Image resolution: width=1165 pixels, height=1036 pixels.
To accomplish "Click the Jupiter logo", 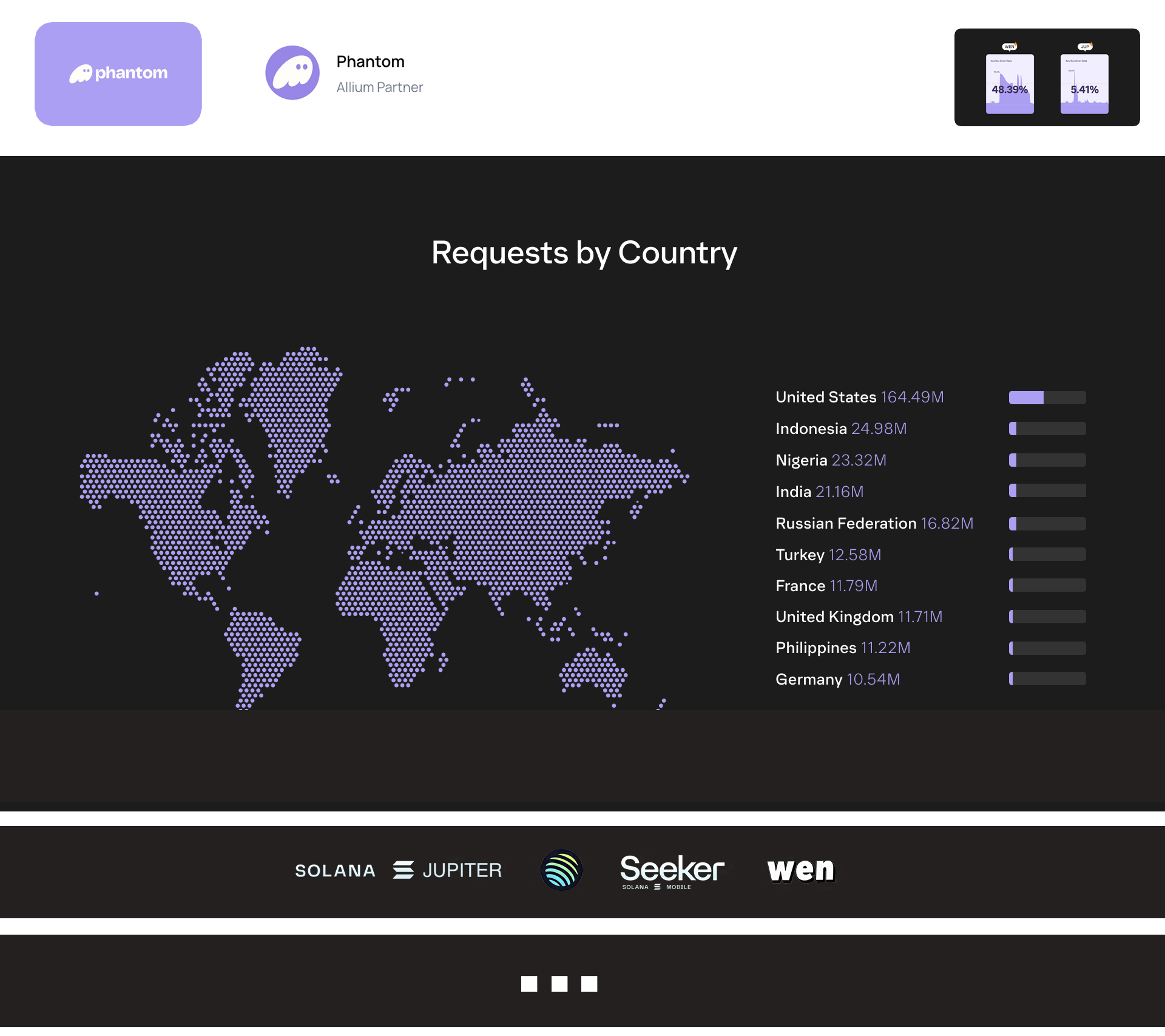I will (x=448, y=870).
